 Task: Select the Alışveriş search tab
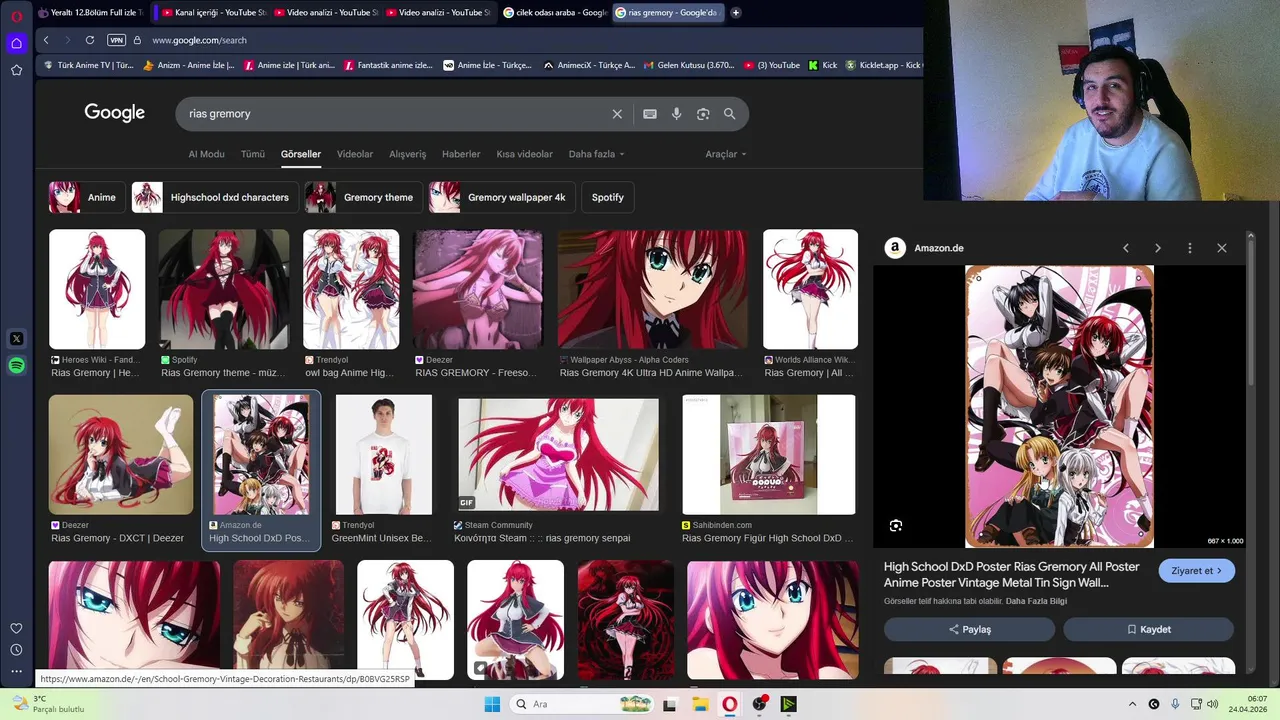click(407, 154)
